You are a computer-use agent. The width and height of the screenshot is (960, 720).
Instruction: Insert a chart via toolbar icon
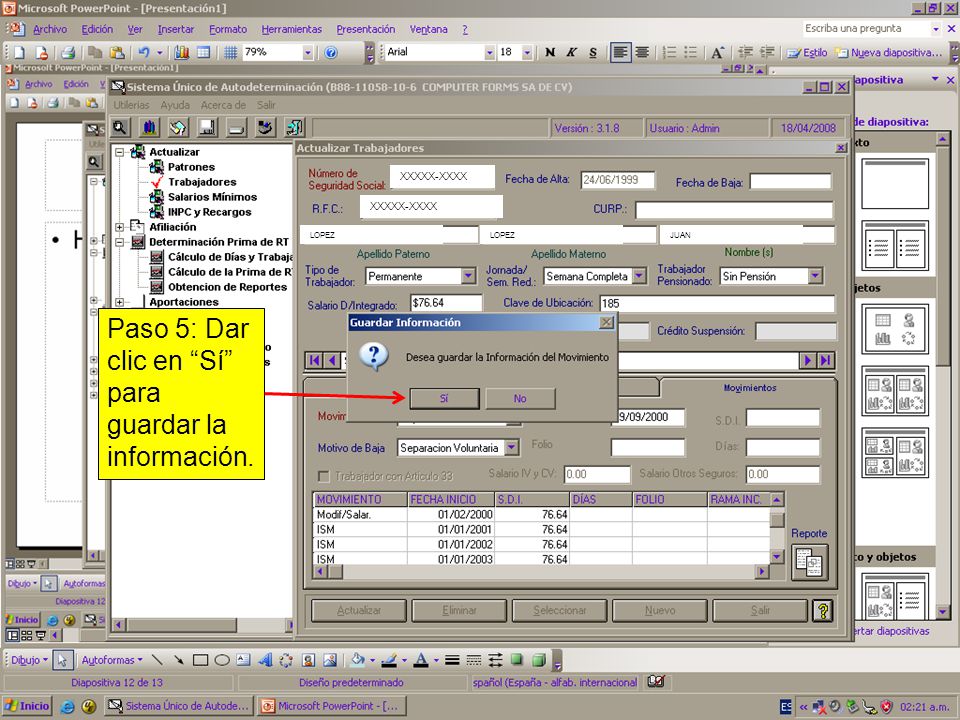pos(182,53)
